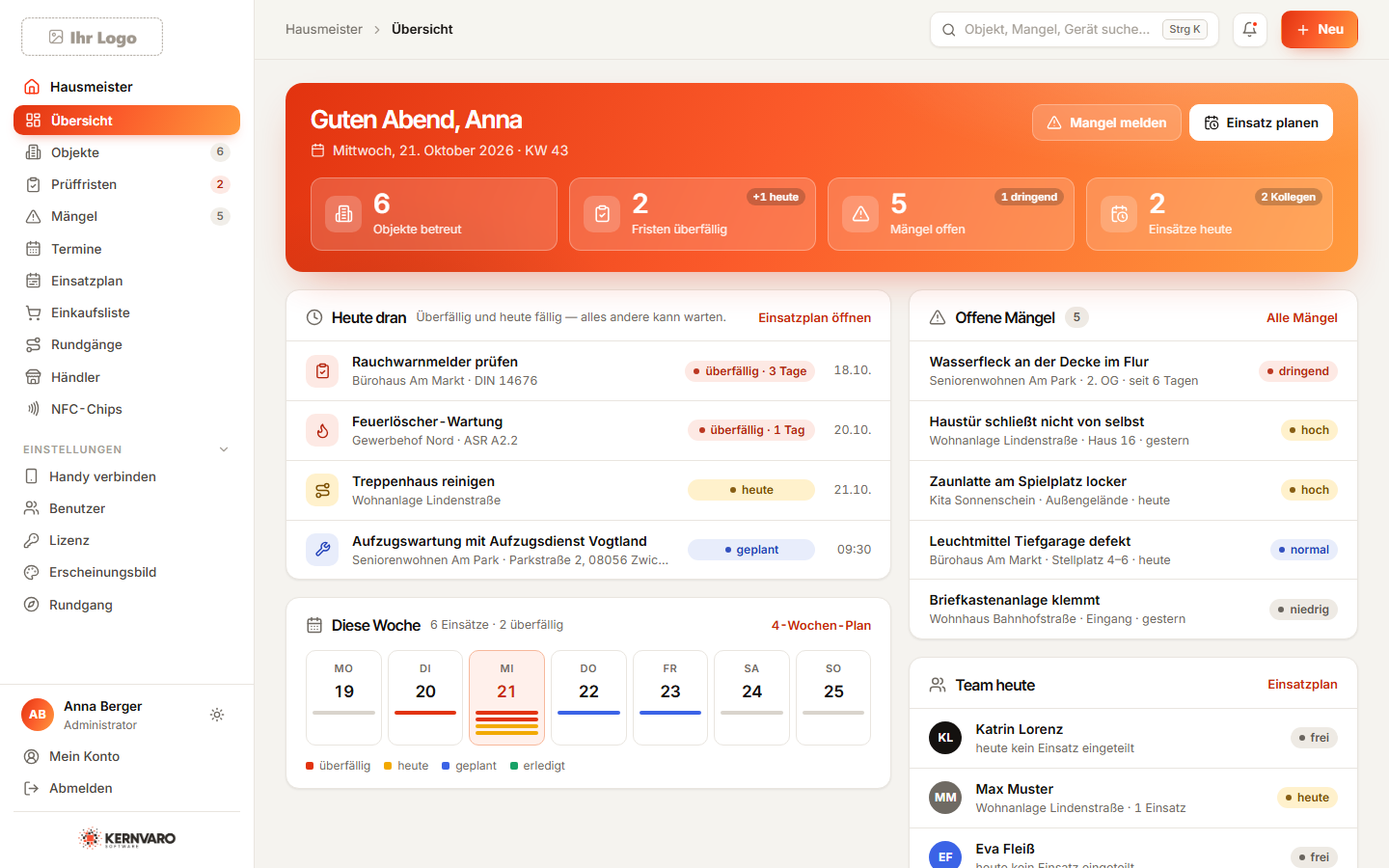Click the Hausmeister home icon in sidebar
Screen dimensions: 1389x868
coord(32,87)
